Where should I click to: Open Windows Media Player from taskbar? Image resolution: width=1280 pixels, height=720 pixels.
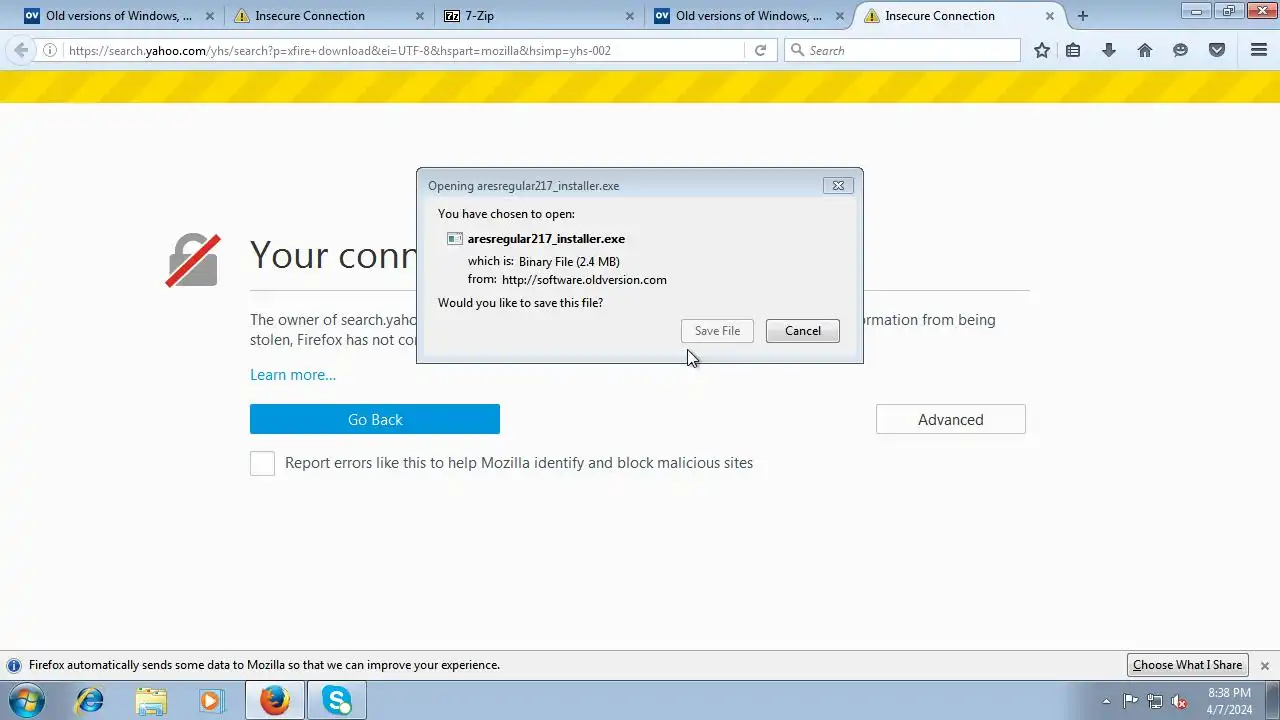211,700
